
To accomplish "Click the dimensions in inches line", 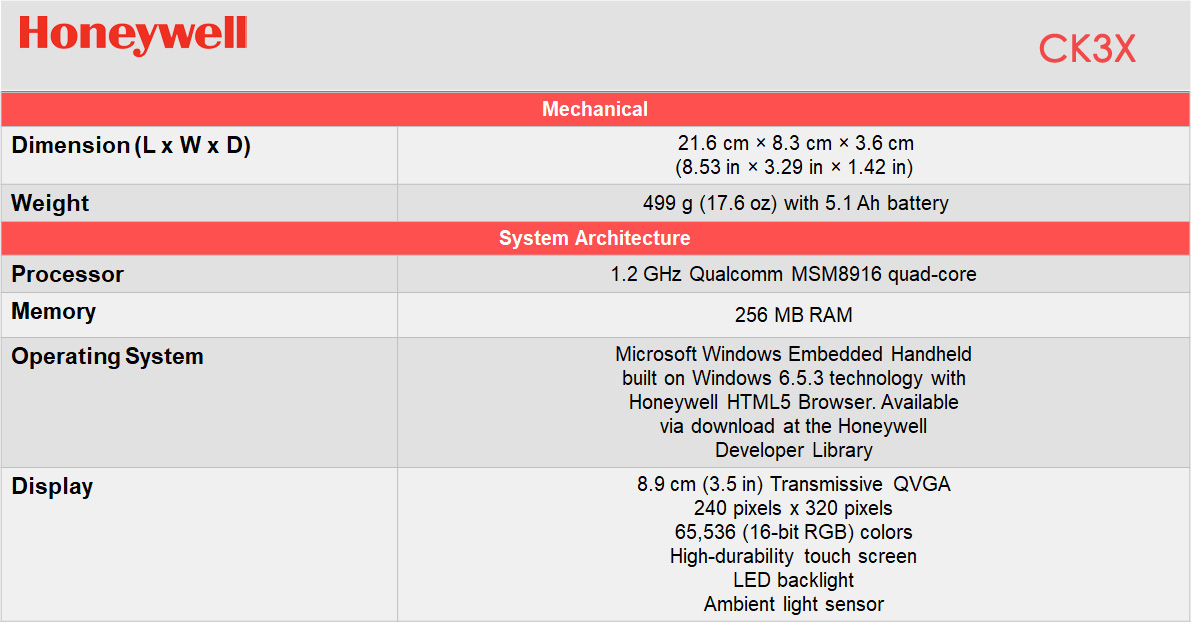I will pyautogui.click(x=794, y=167).
